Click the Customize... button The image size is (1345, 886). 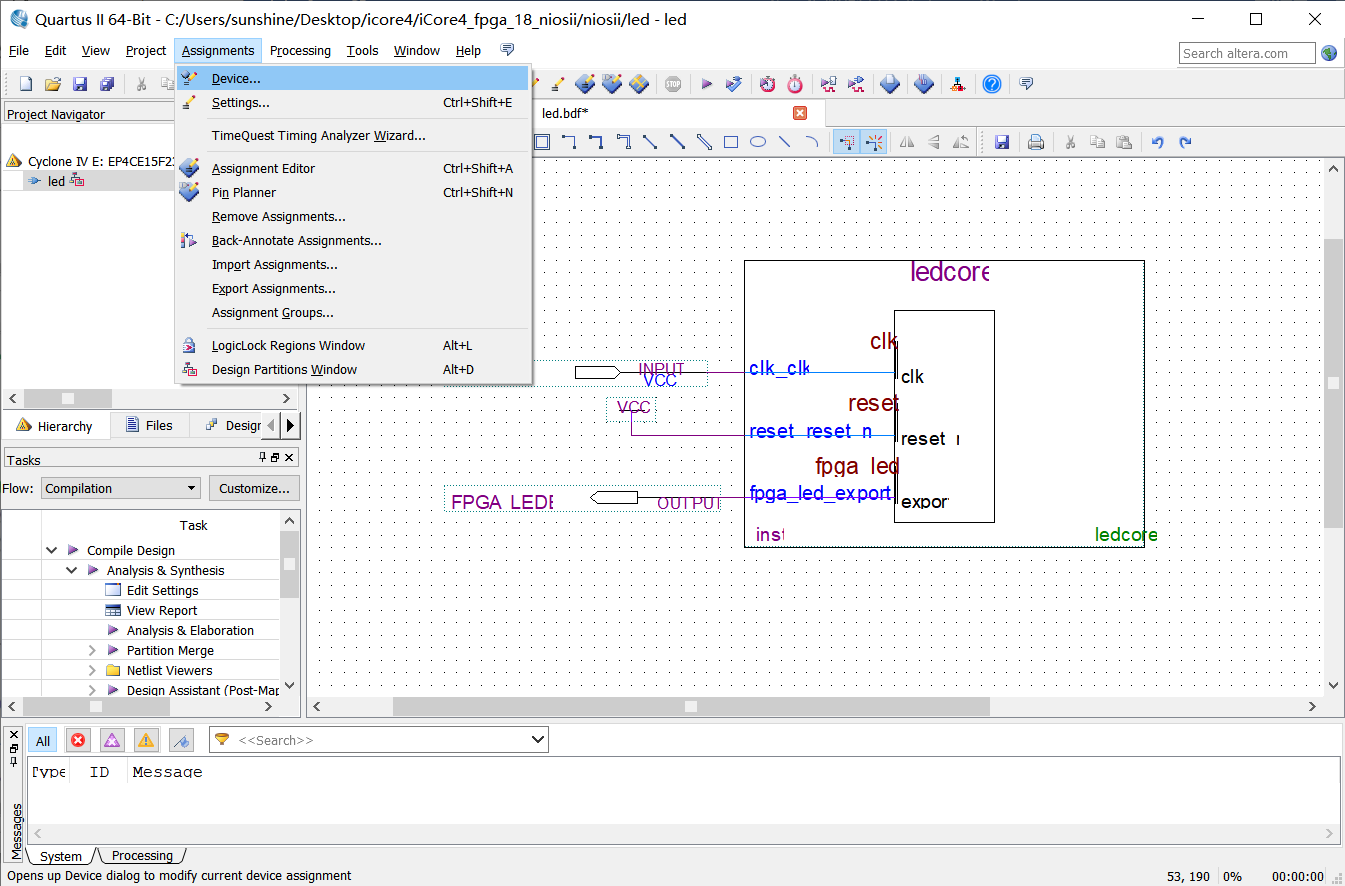(254, 488)
